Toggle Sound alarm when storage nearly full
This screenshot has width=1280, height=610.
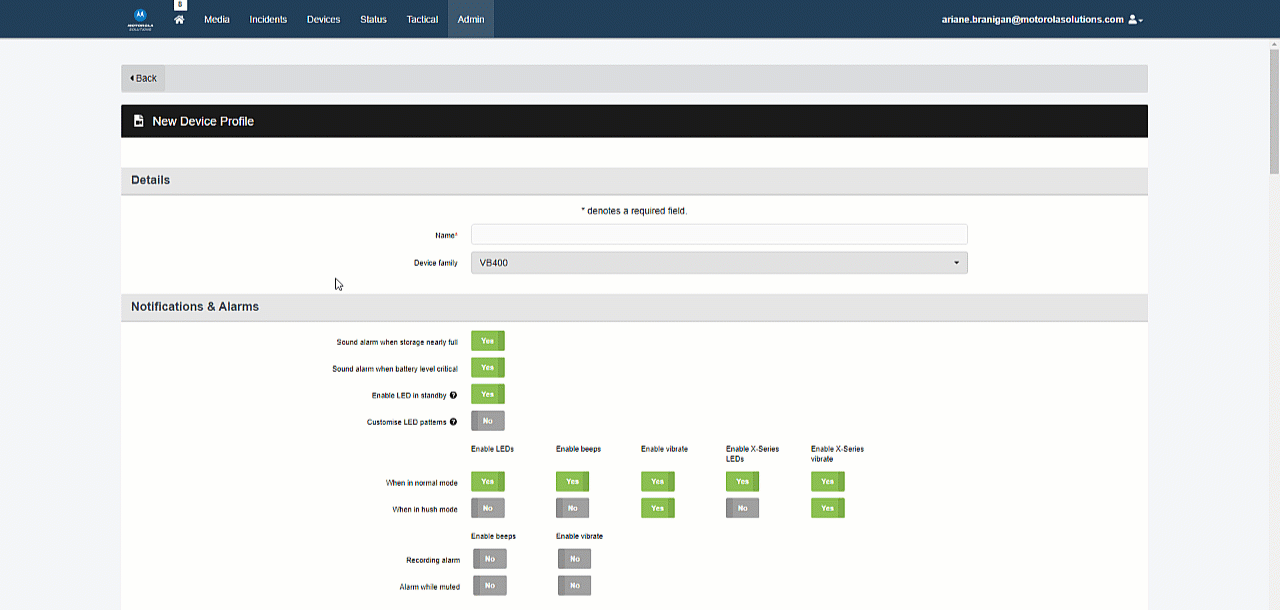(488, 341)
